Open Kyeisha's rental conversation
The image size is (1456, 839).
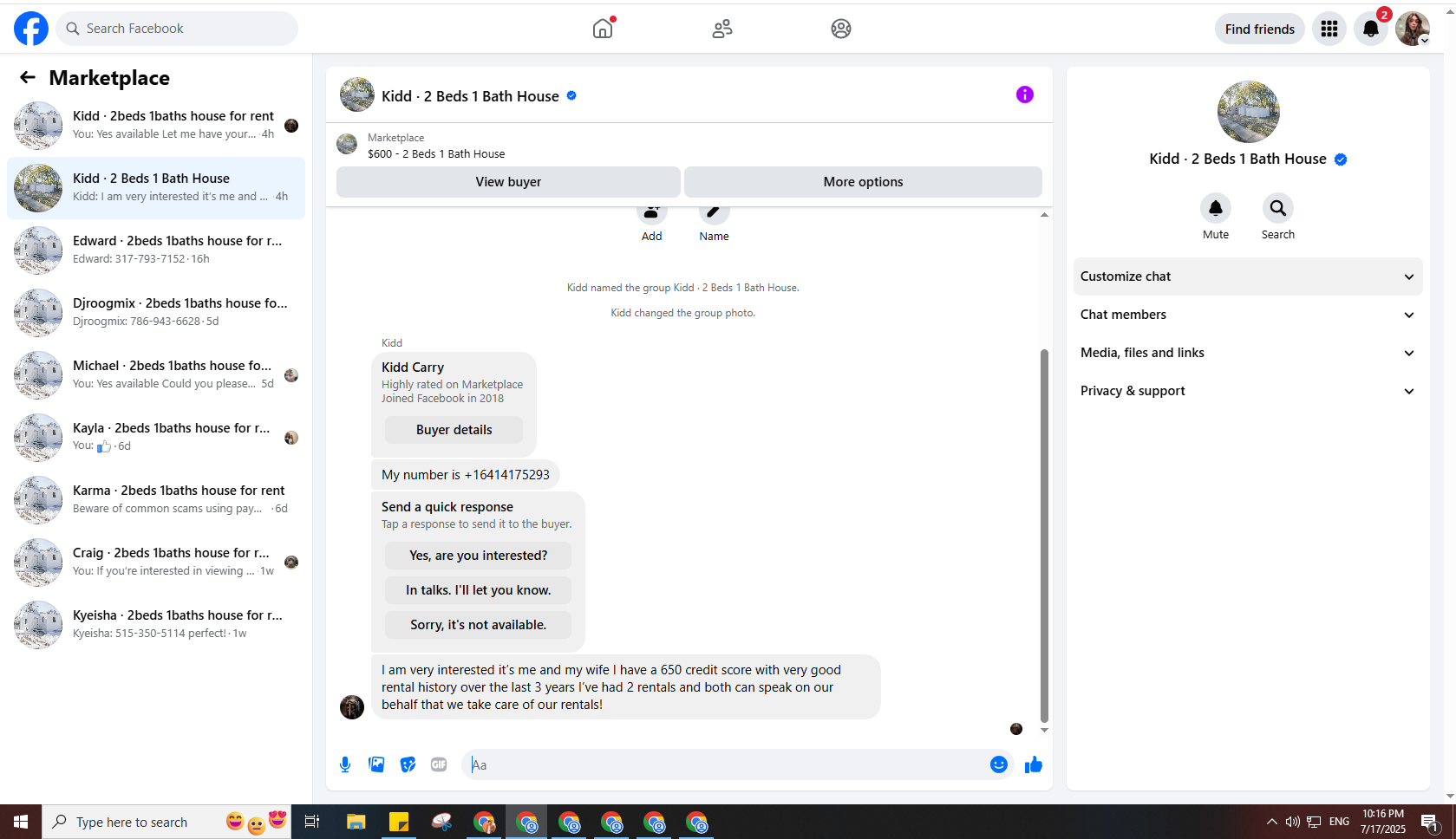pos(156,625)
